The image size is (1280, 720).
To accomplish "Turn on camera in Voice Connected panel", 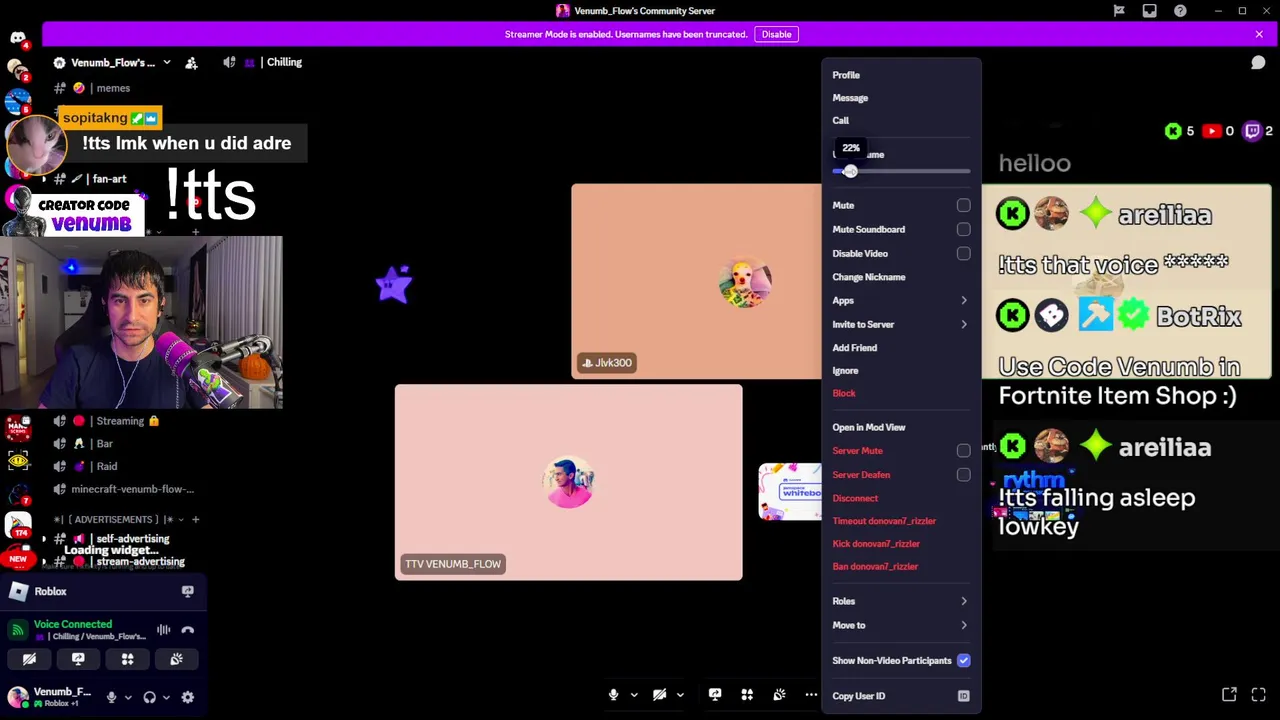I will (x=29, y=659).
